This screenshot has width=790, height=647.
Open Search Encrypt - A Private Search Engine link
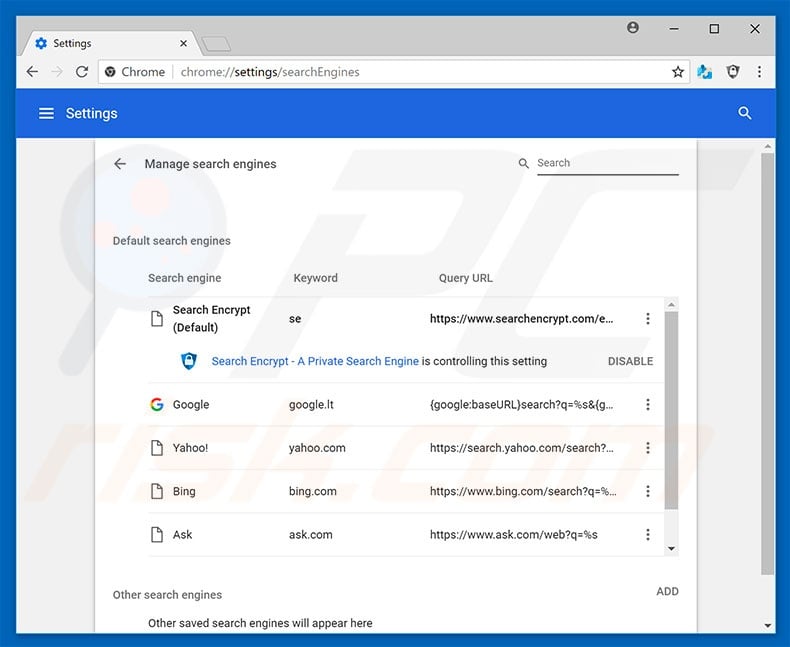tap(315, 361)
